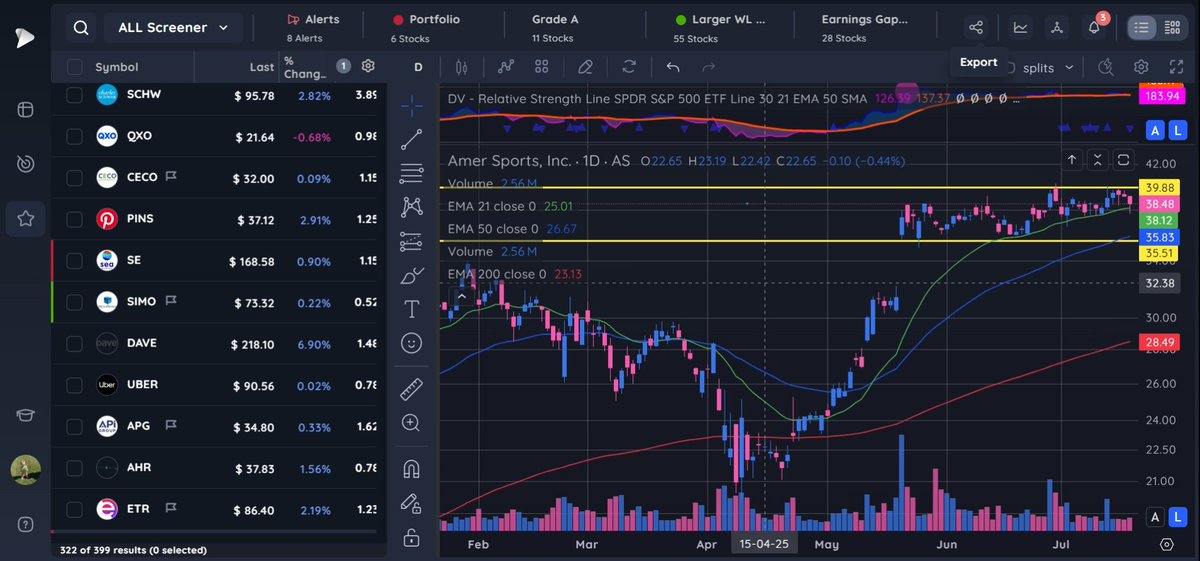Viewport: 1200px width, 561px height.
Task: Select the horizontal lines Fibonacci tool
Action: point(411,173)
